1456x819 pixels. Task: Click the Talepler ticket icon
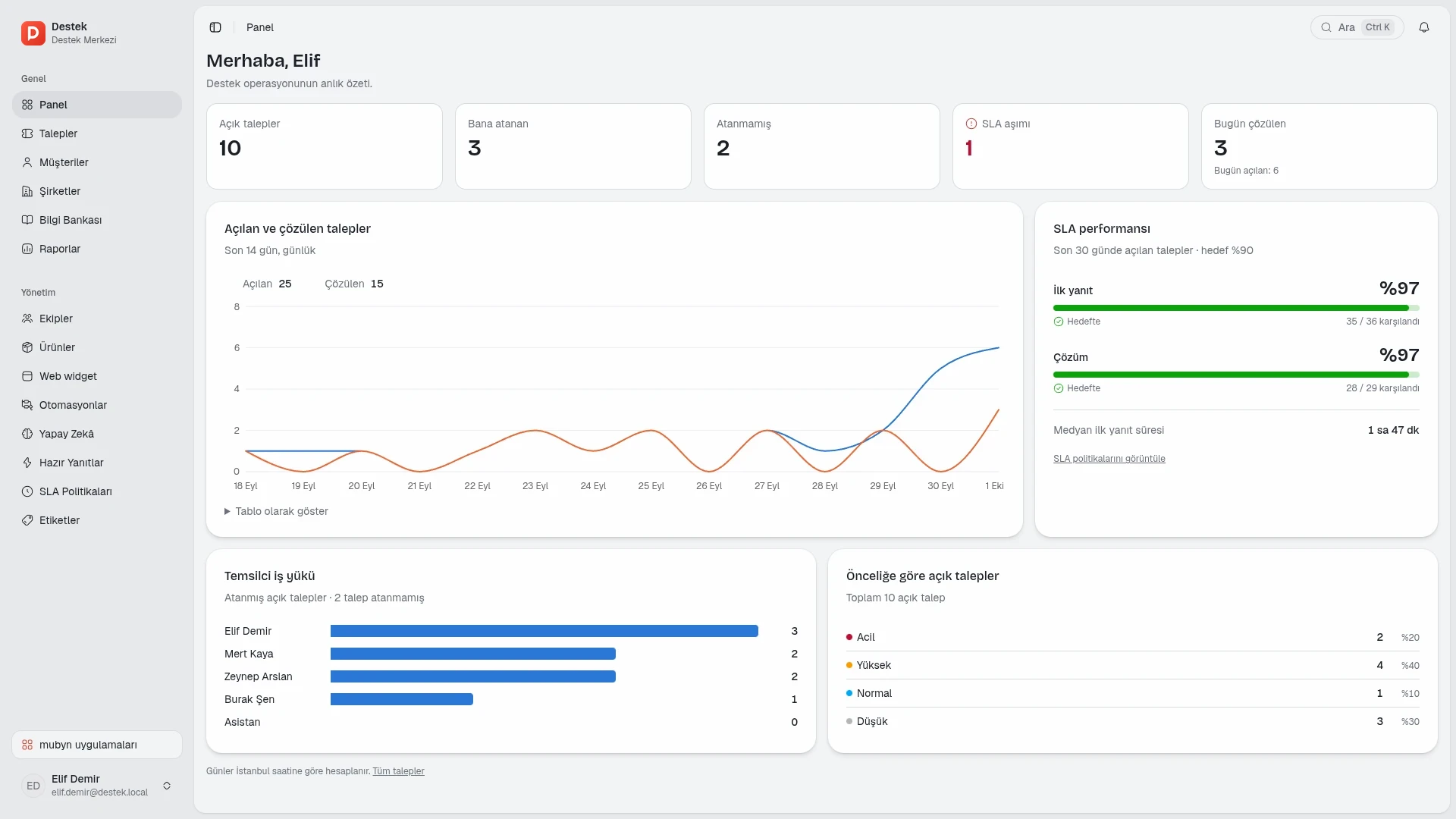tap(27, 133)
